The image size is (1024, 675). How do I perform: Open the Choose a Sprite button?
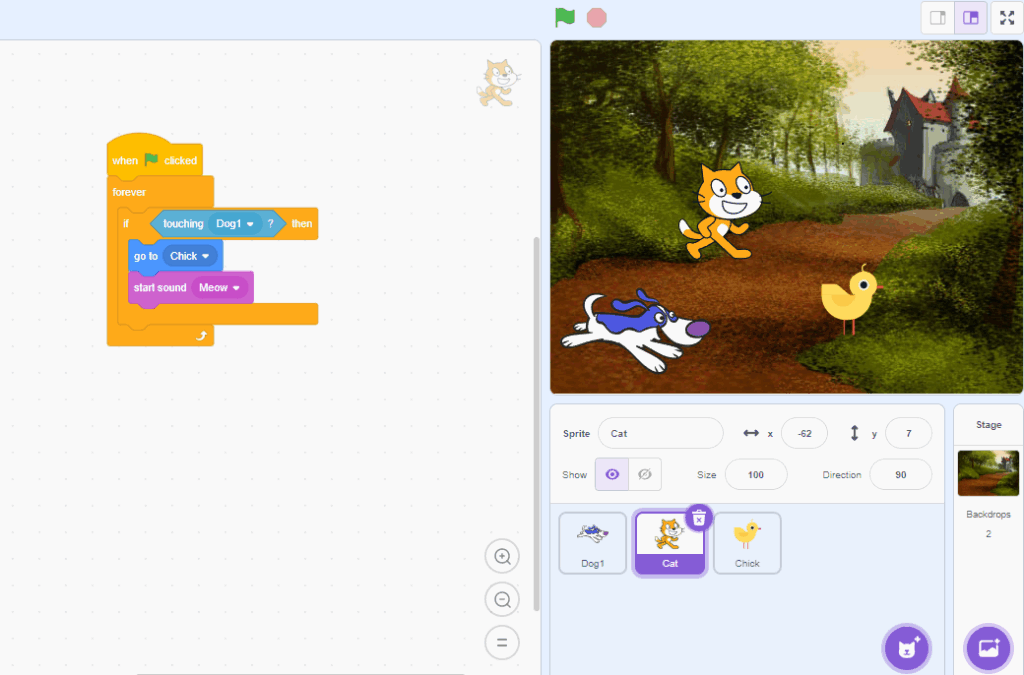[x=906, y=648]
